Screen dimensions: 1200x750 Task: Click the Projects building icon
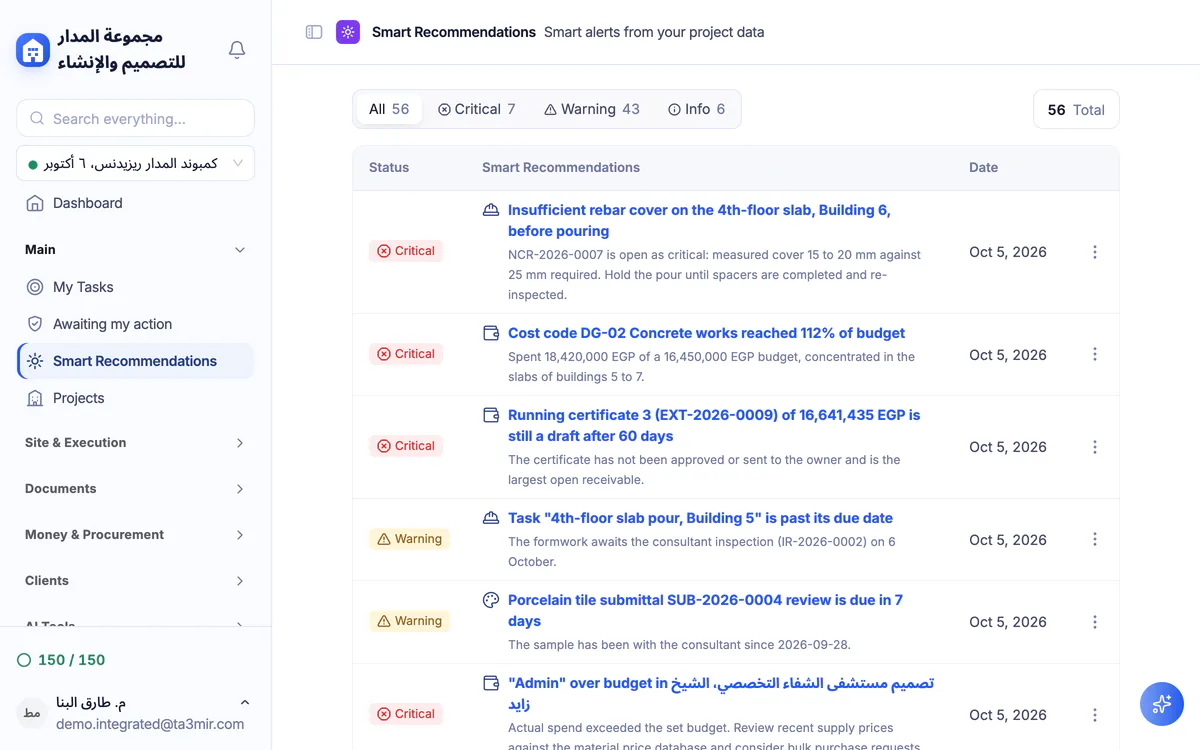(35, 398)
